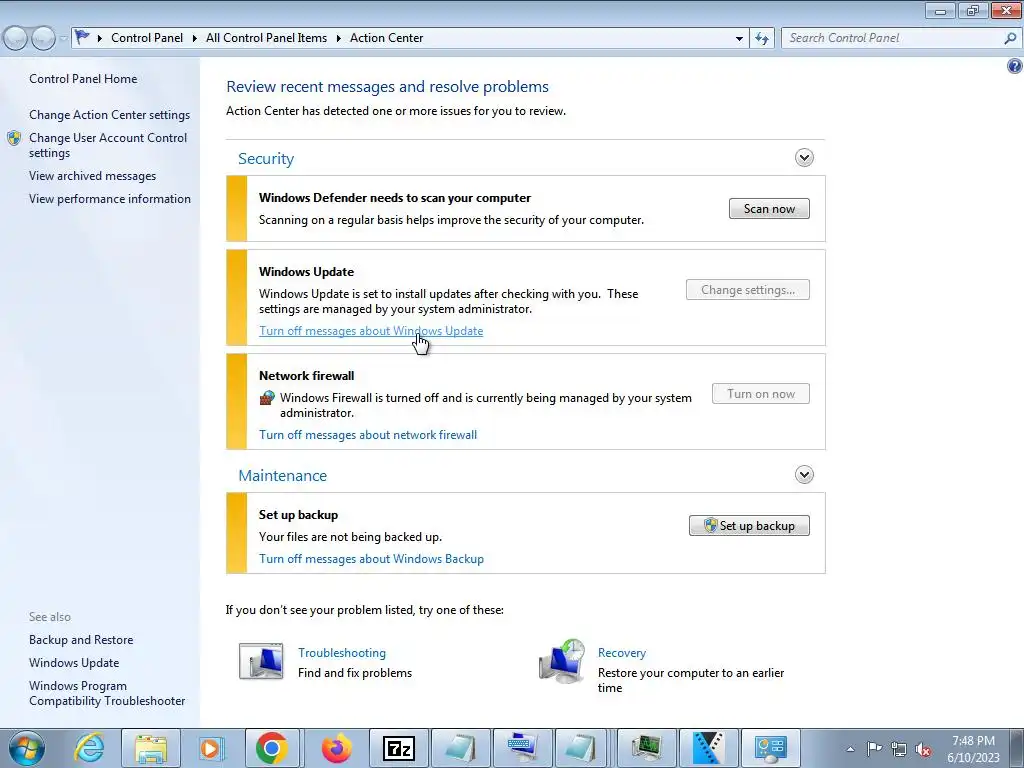Click the Action Center flag icon in address bar

(82, 37)
